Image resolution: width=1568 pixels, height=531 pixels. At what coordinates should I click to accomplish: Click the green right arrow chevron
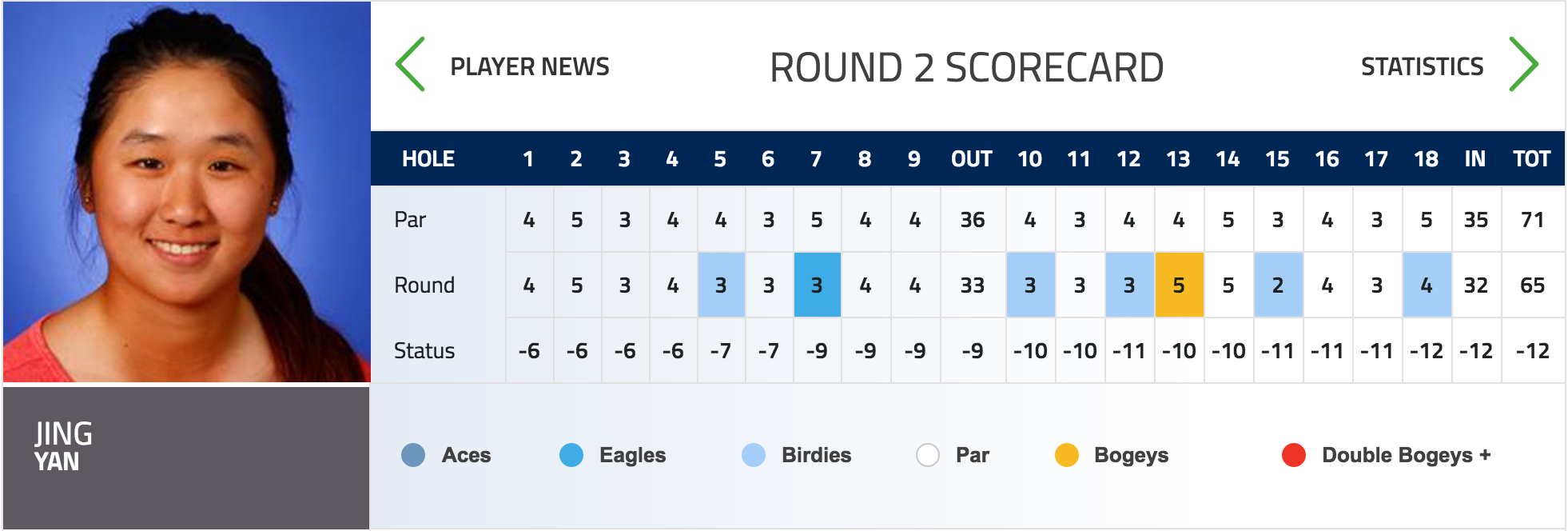pos(1523,64)
